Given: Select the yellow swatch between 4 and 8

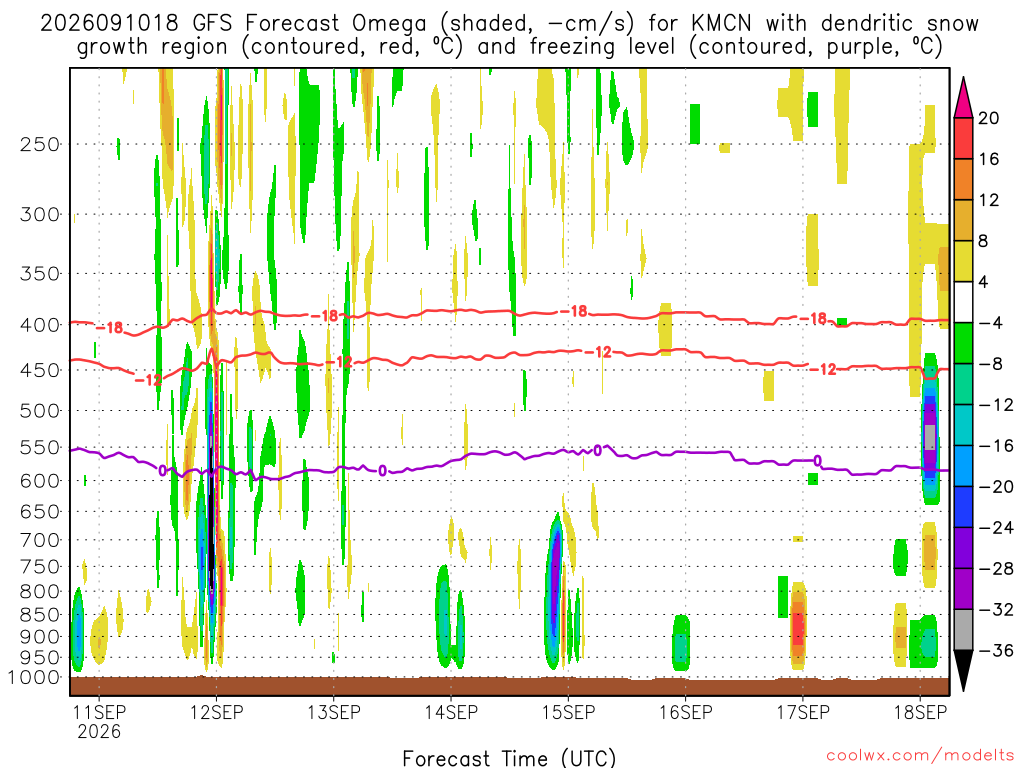Looking at the screenshot, I should (963, 261).
